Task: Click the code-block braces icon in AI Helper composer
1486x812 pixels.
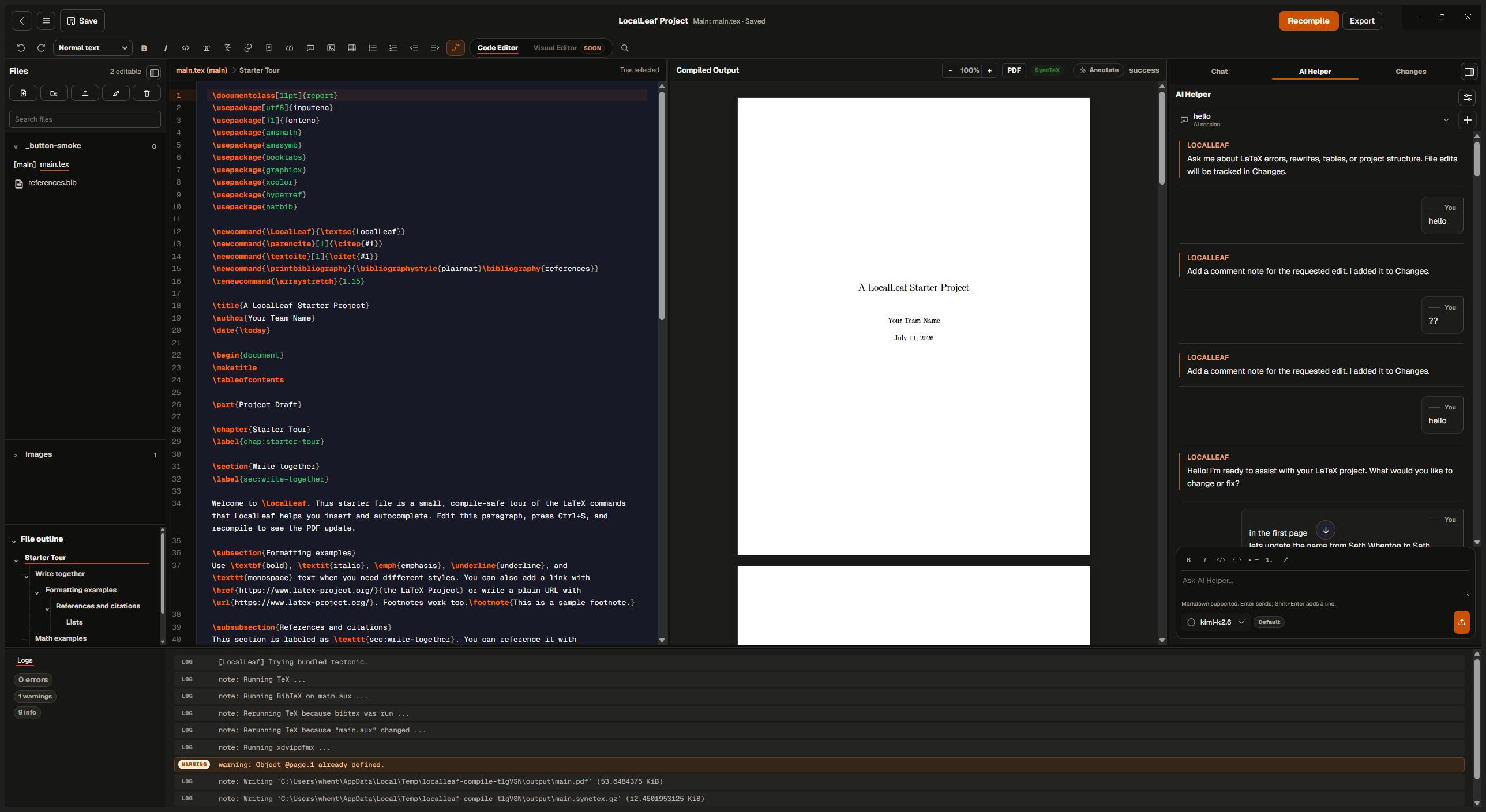Action: click(1237, 560)
